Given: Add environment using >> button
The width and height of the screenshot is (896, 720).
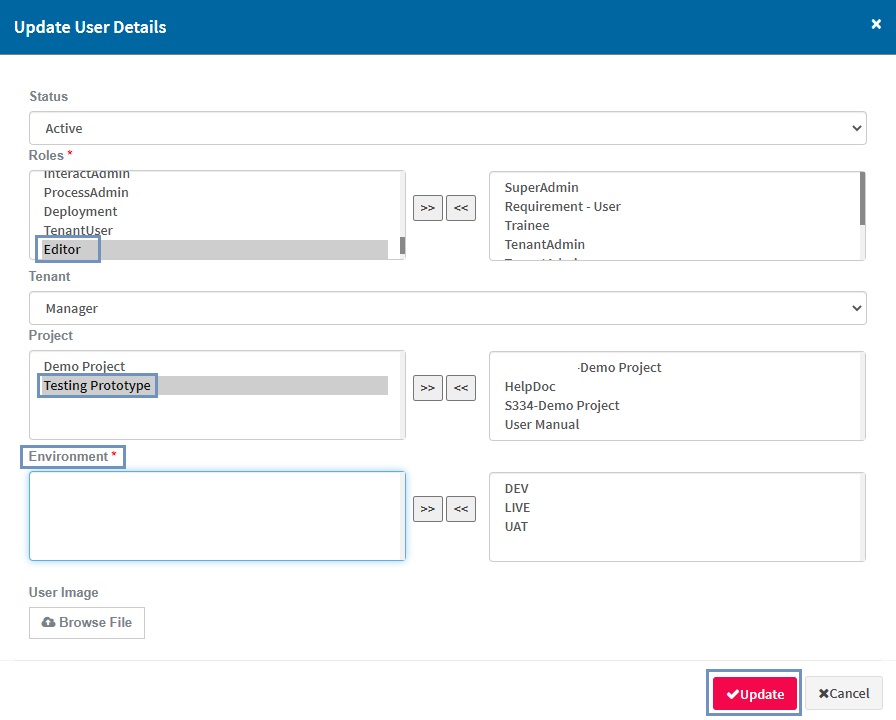Looking at the screenshot, I should [x=428, y=509].
